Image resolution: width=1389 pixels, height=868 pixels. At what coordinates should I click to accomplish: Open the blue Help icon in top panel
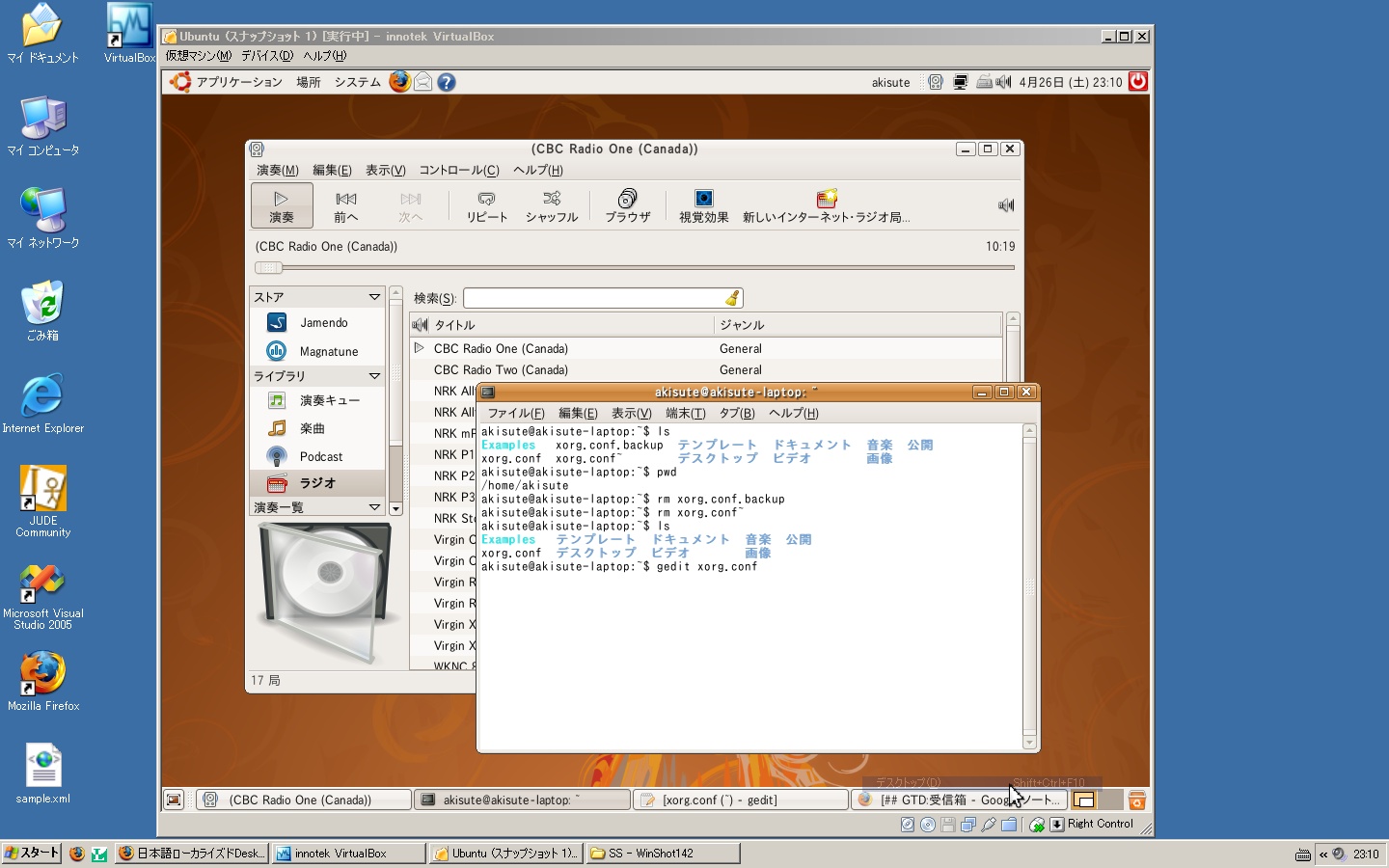pos(447,82)
